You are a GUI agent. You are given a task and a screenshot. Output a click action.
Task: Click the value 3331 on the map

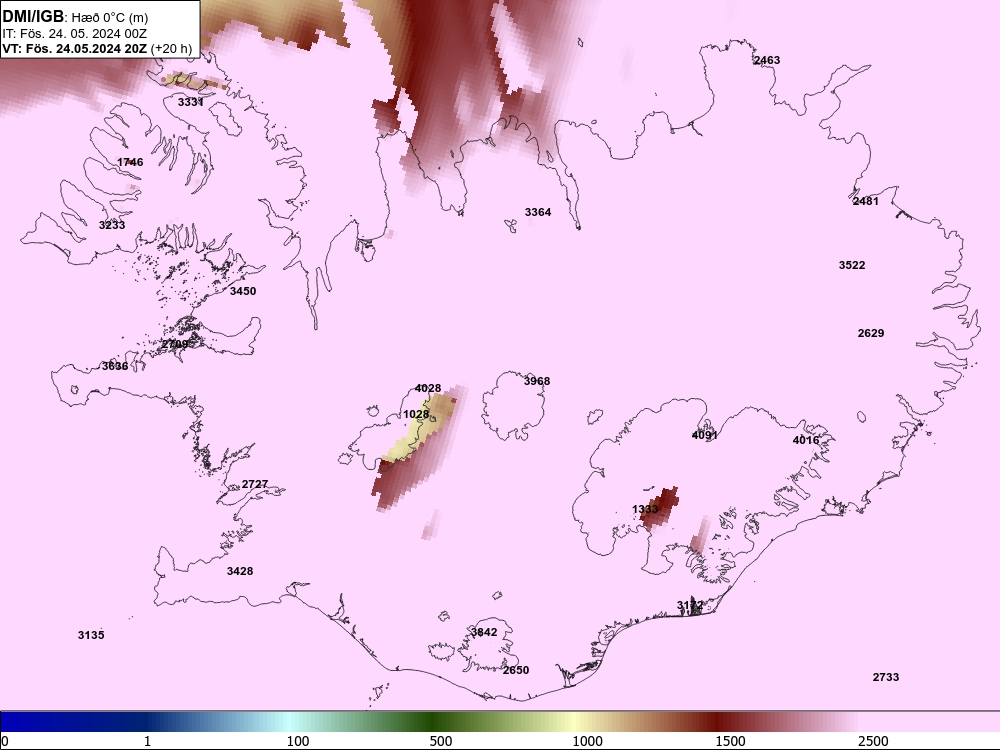(x=190, y=102)
